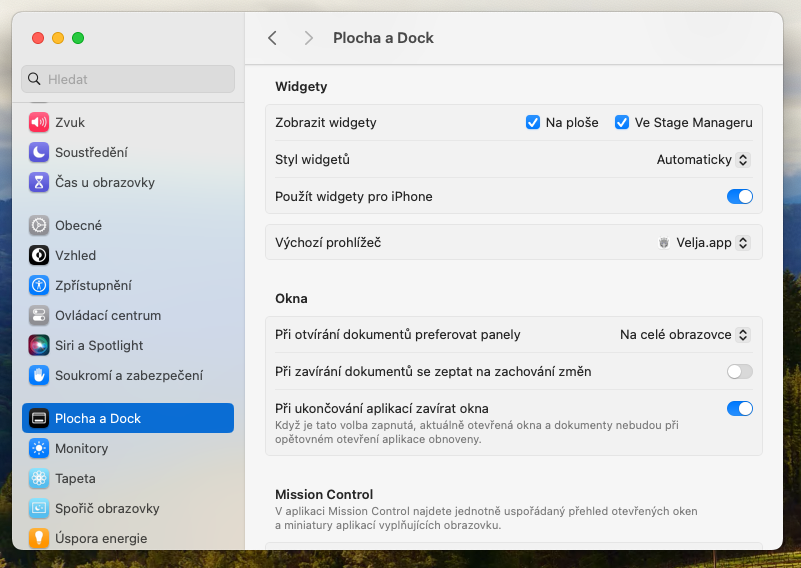The image size is (801, 568).
Task: Click the Tapeta wallpaper icon
Action: [x=39, y=478]
